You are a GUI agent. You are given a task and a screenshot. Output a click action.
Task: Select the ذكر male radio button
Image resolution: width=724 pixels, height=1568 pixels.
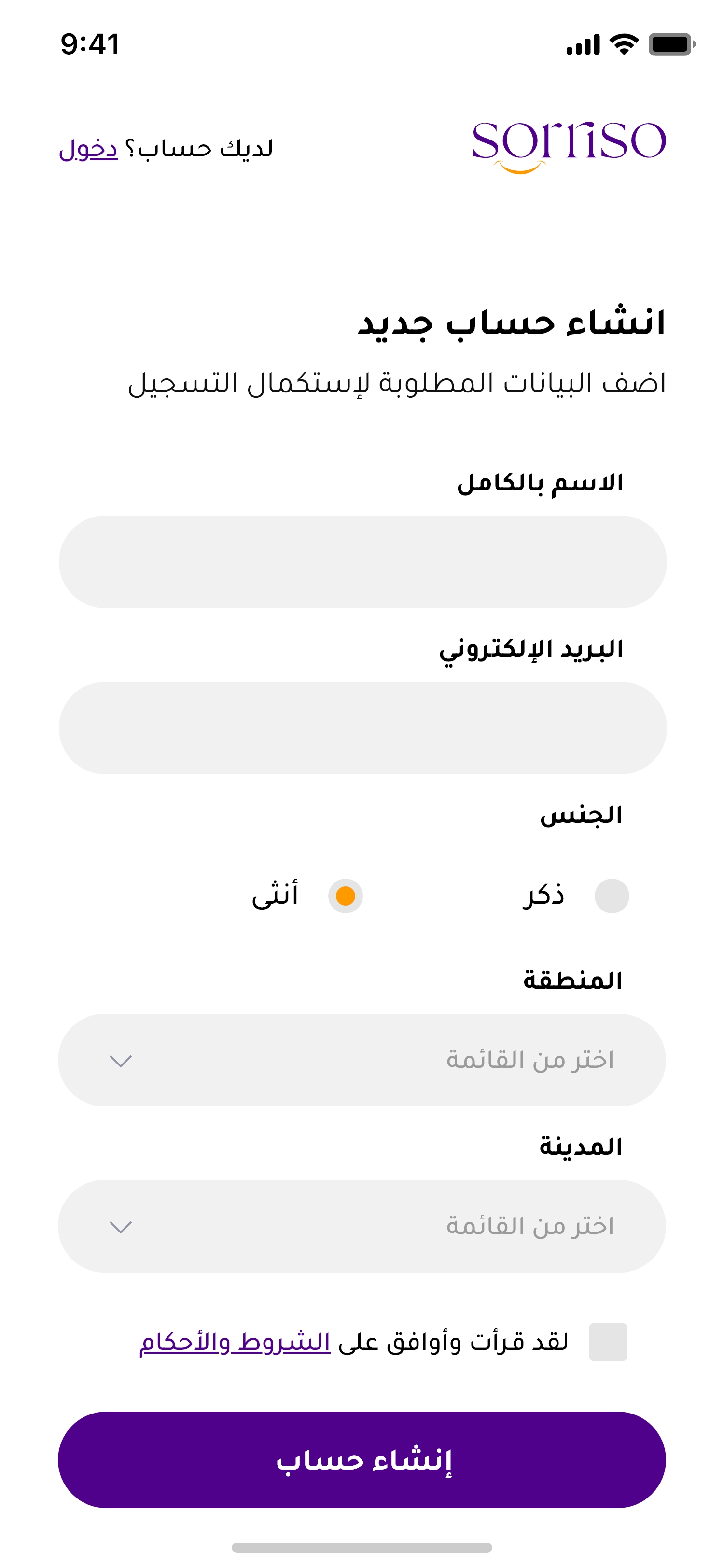click(612, 896)
